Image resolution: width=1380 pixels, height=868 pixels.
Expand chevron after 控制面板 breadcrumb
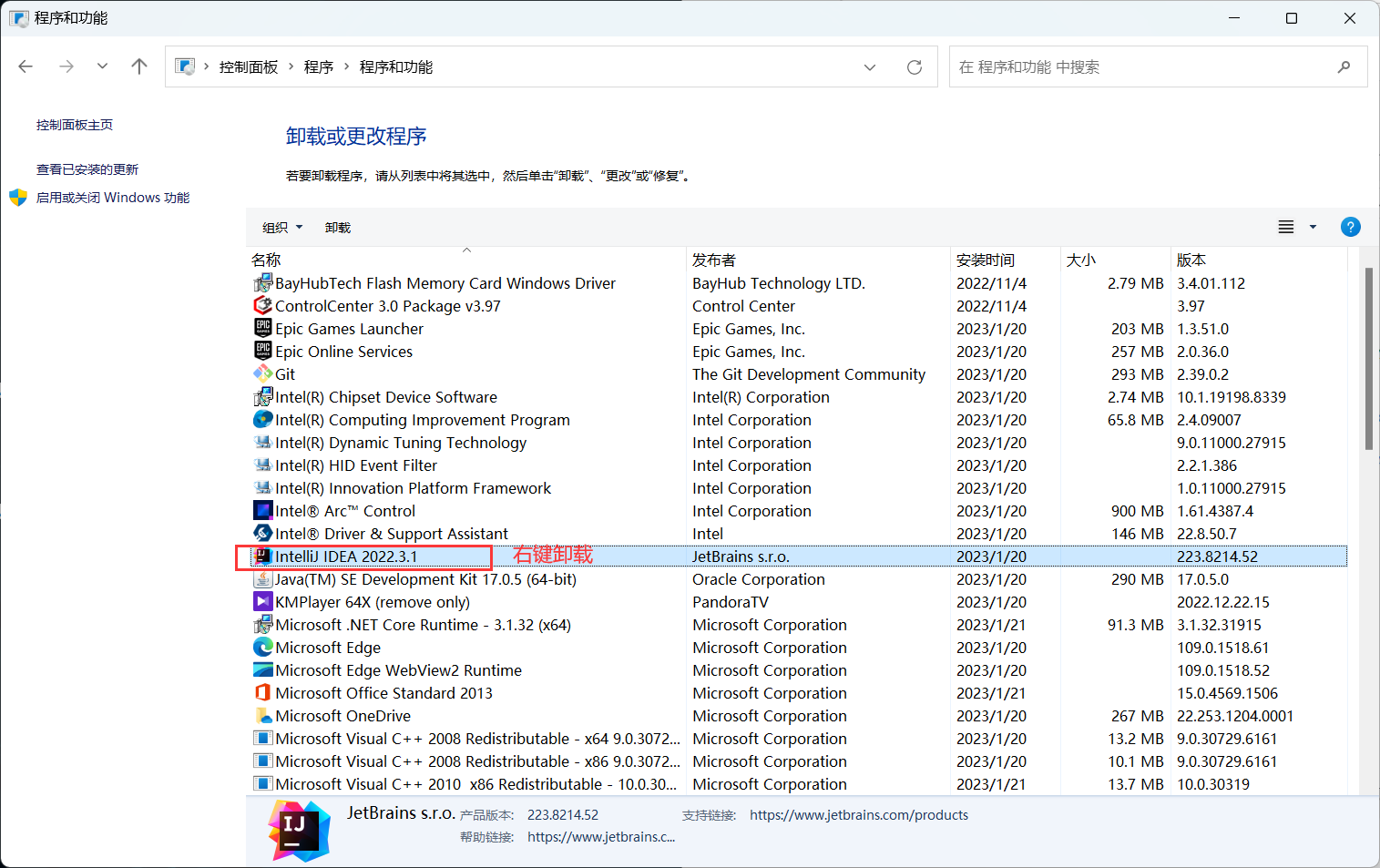click(291, 67)
